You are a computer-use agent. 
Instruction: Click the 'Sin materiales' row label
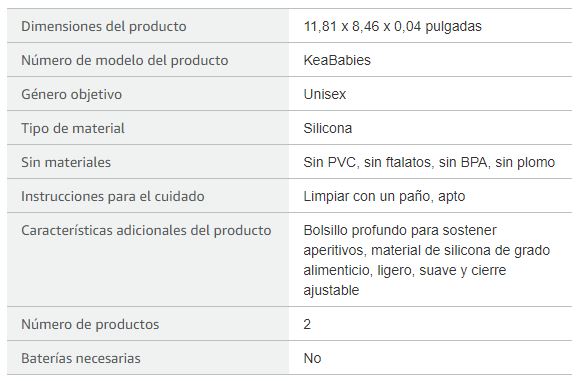point(66,162)
